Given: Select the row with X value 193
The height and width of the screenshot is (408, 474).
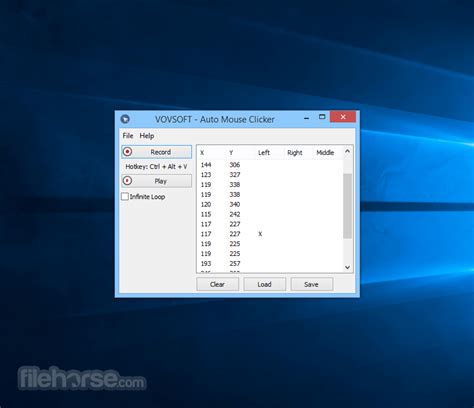Looking at the screenshot, I should point(270,264).
